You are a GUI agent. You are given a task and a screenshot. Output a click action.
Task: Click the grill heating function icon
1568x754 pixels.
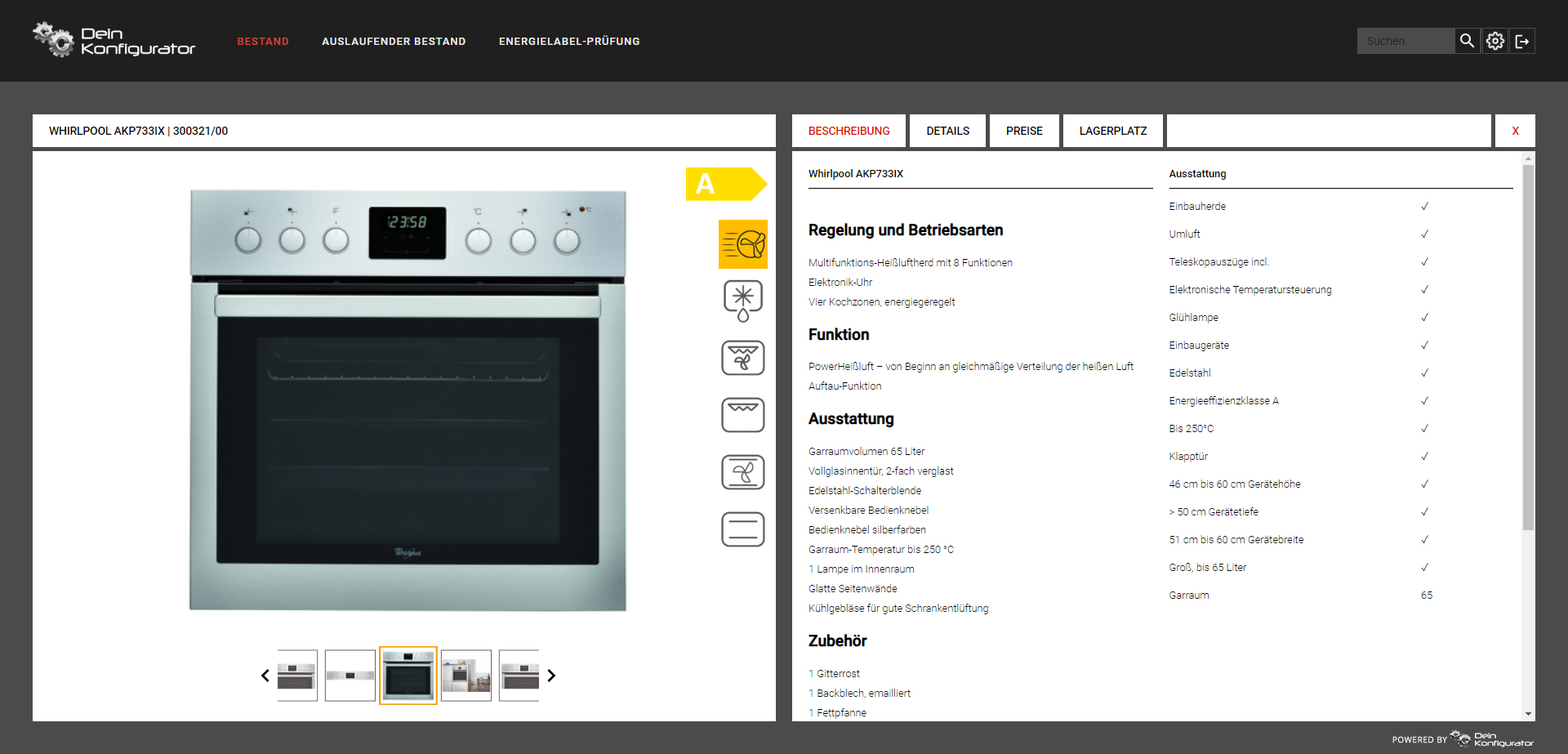pyautogui.click(x=742, y=415)
